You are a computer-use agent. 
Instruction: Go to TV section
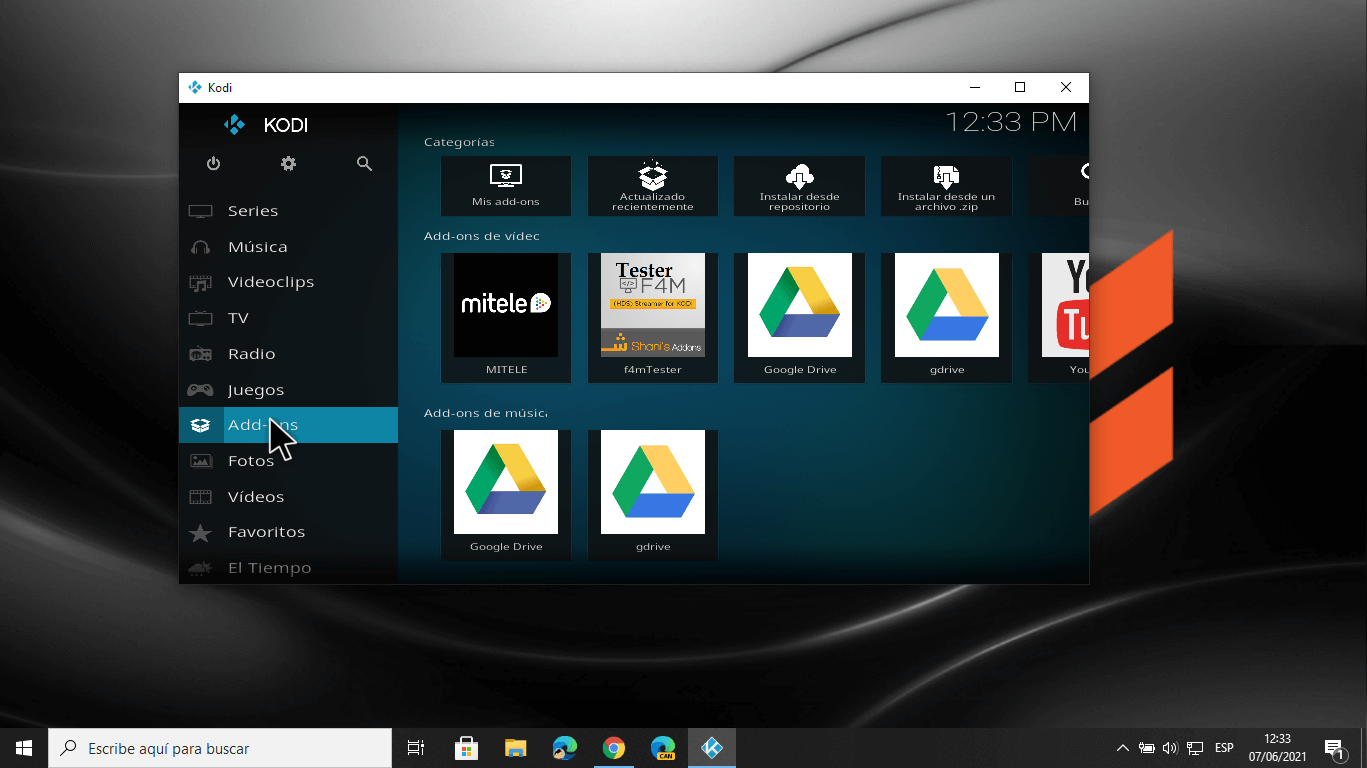(288, 318)
